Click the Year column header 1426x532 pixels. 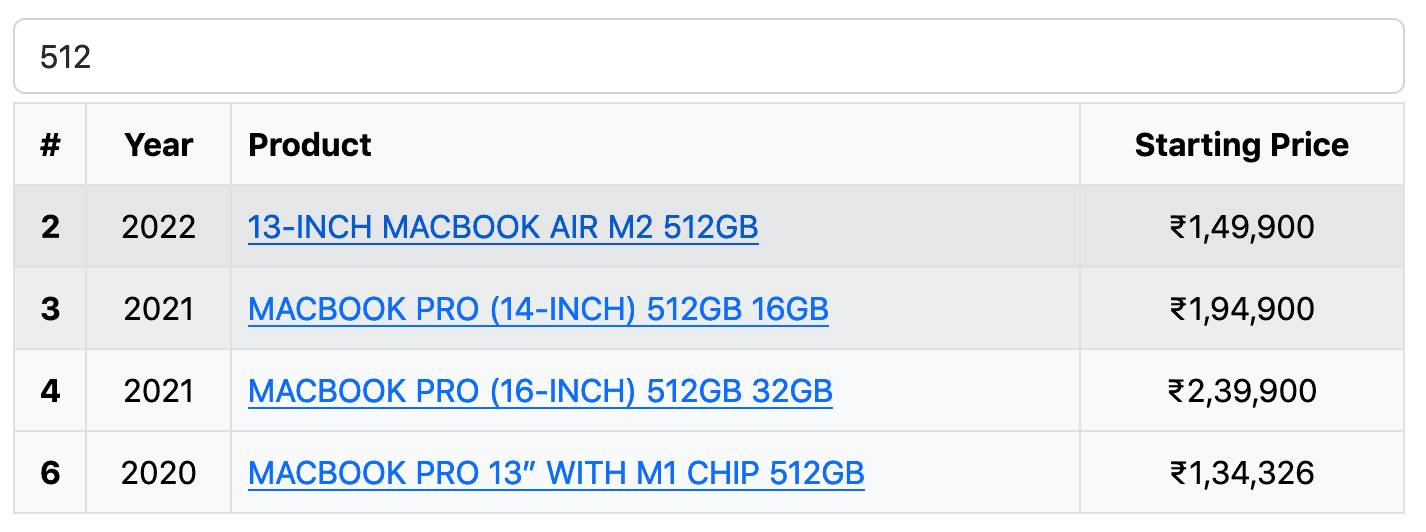(159, 145)
